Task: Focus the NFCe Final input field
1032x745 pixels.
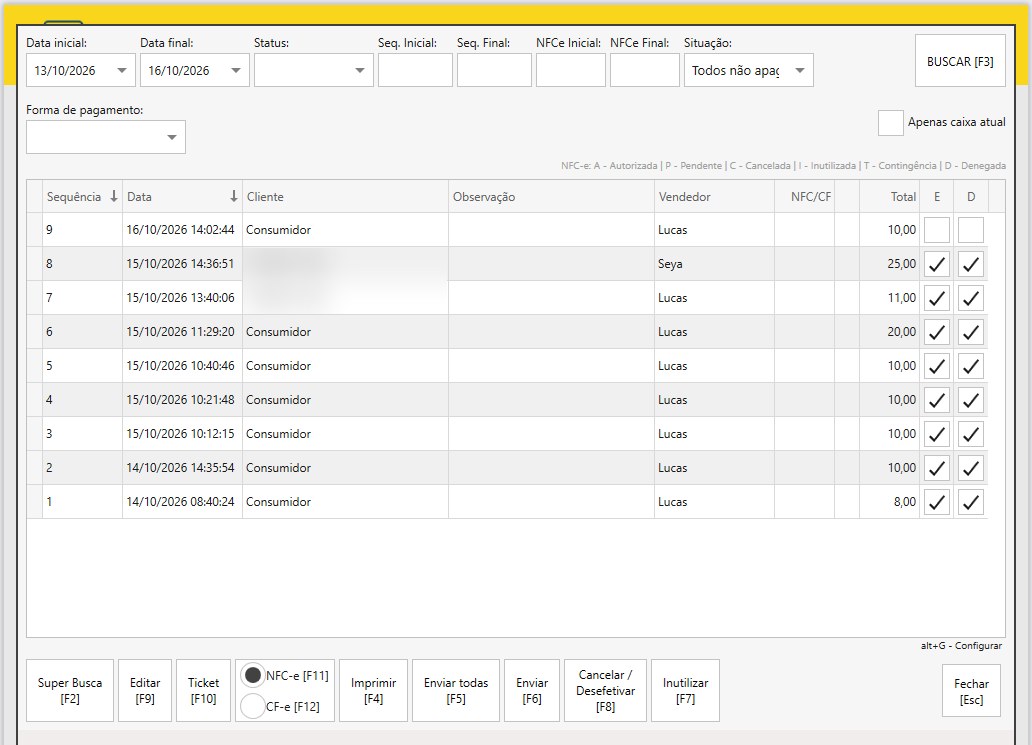Action: point(645,70)
